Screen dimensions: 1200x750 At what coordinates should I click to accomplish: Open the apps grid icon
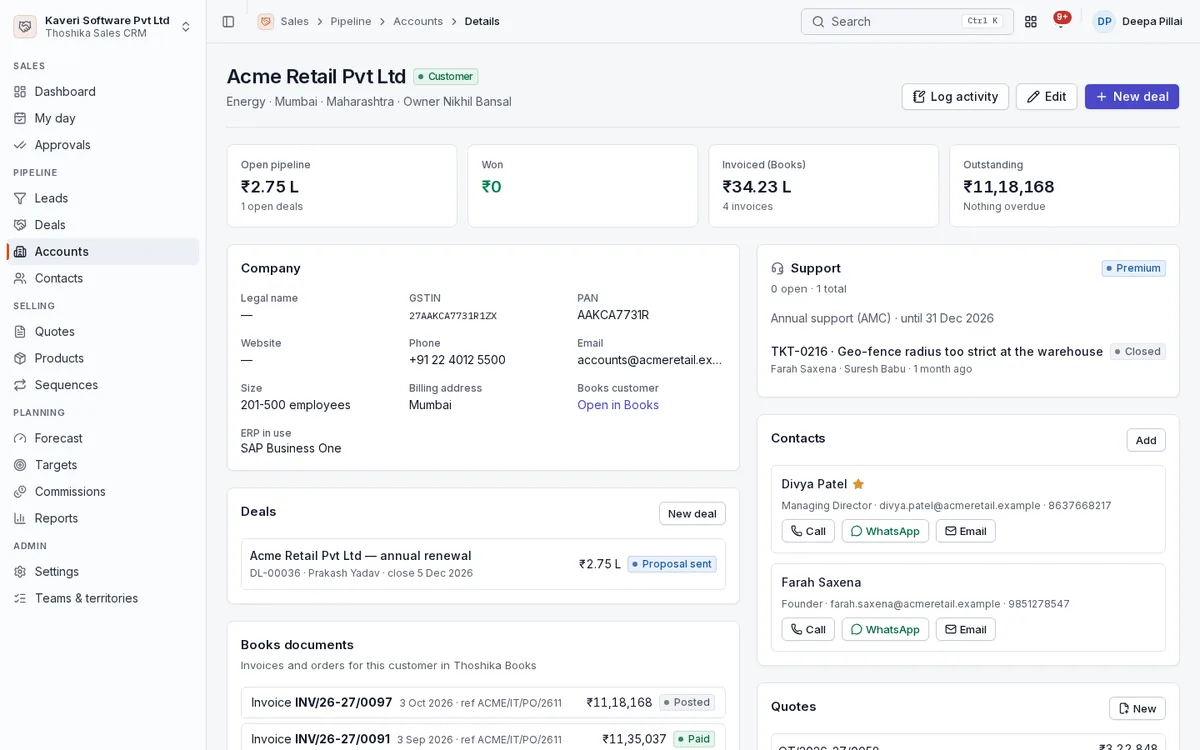coord(1031,21)
